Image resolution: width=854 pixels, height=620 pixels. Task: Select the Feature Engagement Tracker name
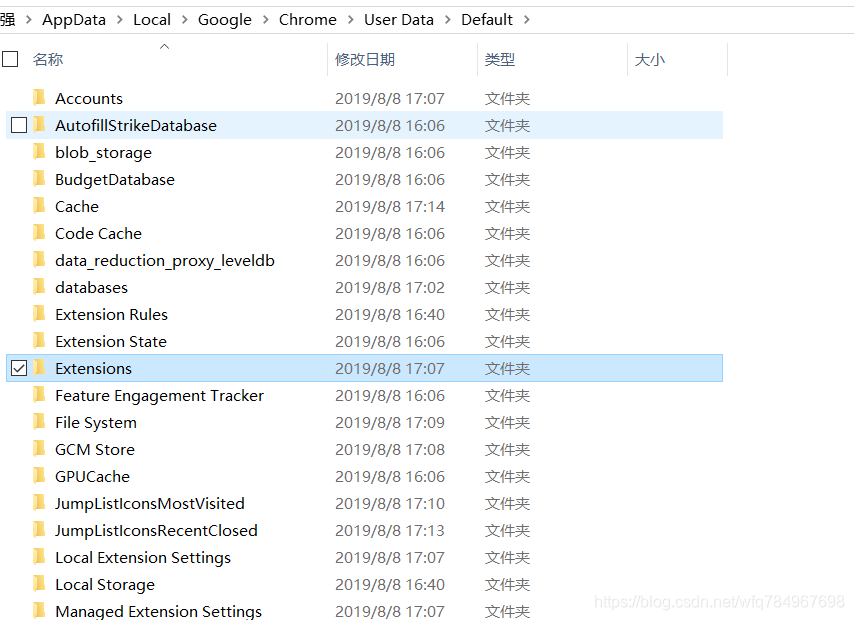pos(160,396)
